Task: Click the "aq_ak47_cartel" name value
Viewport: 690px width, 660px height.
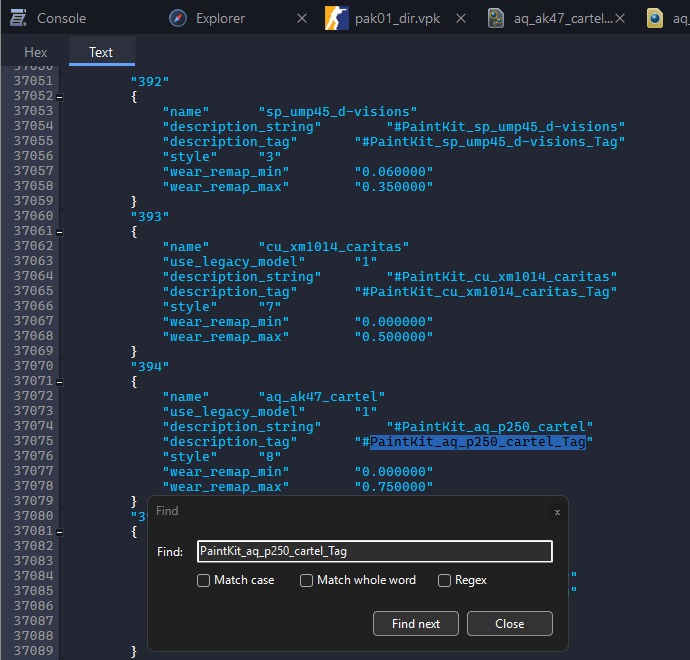Action: (x=322, y=397)
